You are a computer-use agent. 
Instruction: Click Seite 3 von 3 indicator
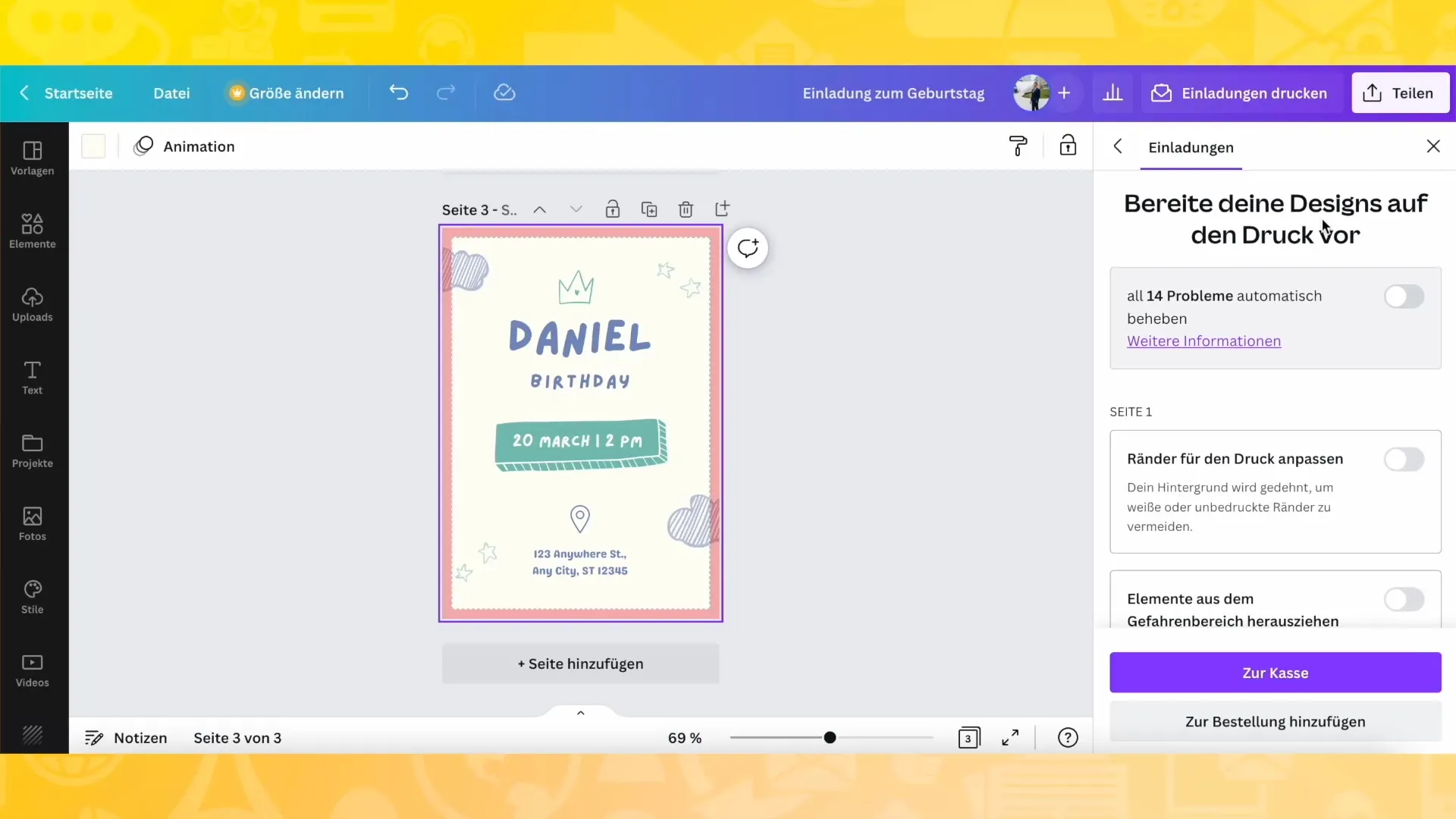pos(237,738)
